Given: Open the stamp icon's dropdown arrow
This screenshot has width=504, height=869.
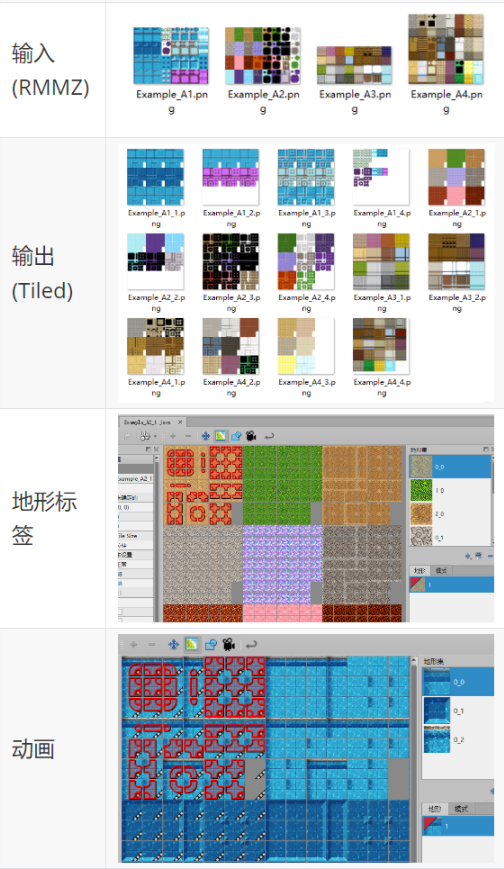Looking at the screenshot, I should [x=155, y=436].
